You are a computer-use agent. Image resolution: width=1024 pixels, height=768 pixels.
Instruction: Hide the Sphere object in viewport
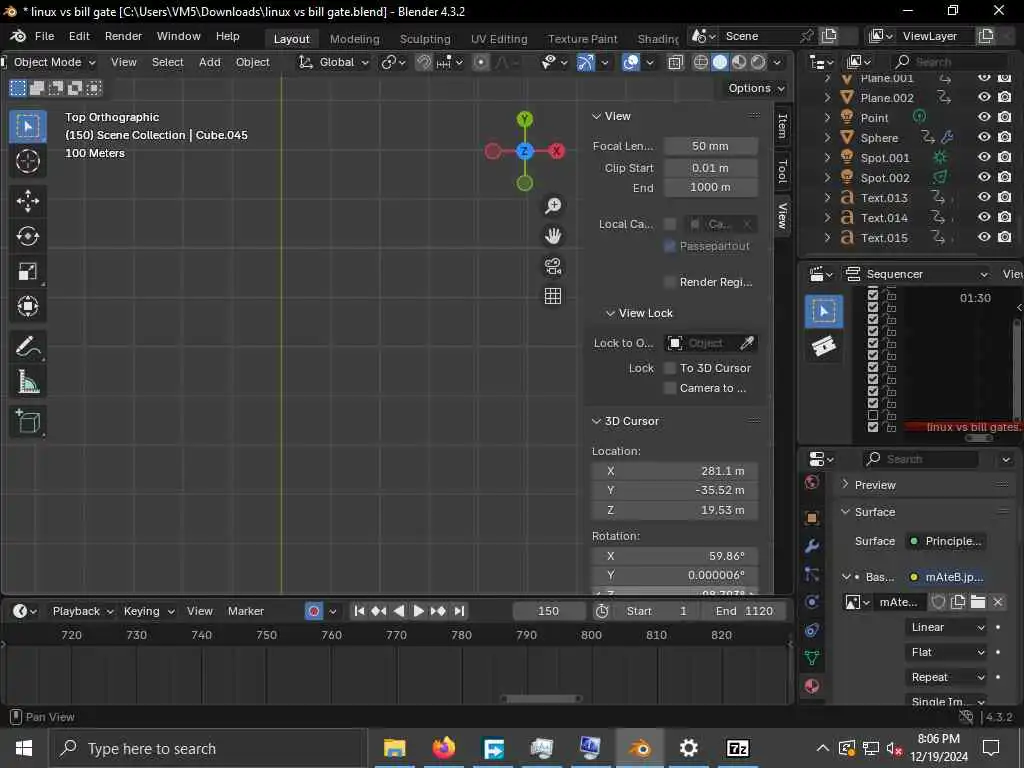point(984,137)
